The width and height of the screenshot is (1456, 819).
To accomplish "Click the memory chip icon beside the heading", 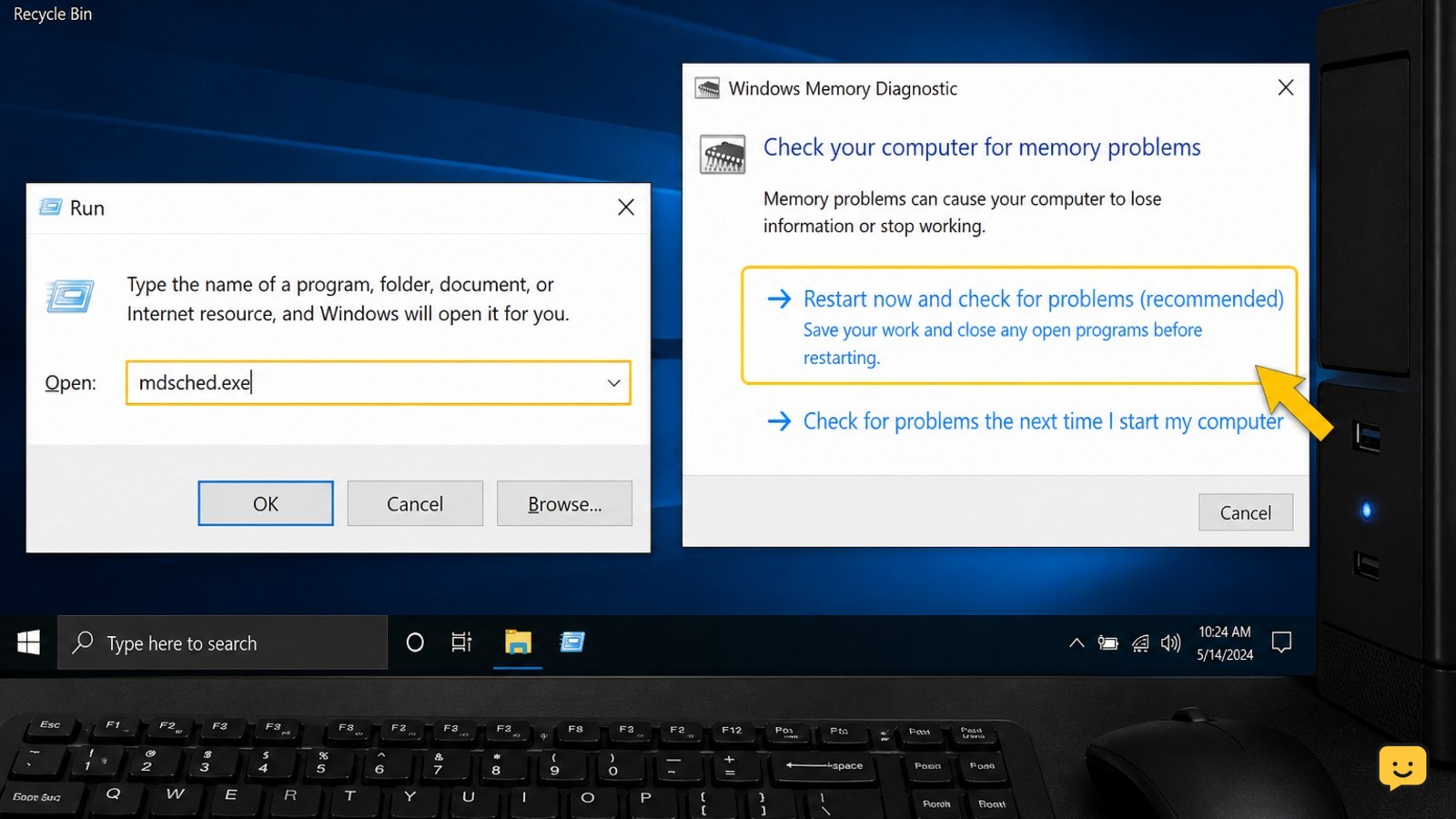I will click(723, 155).
